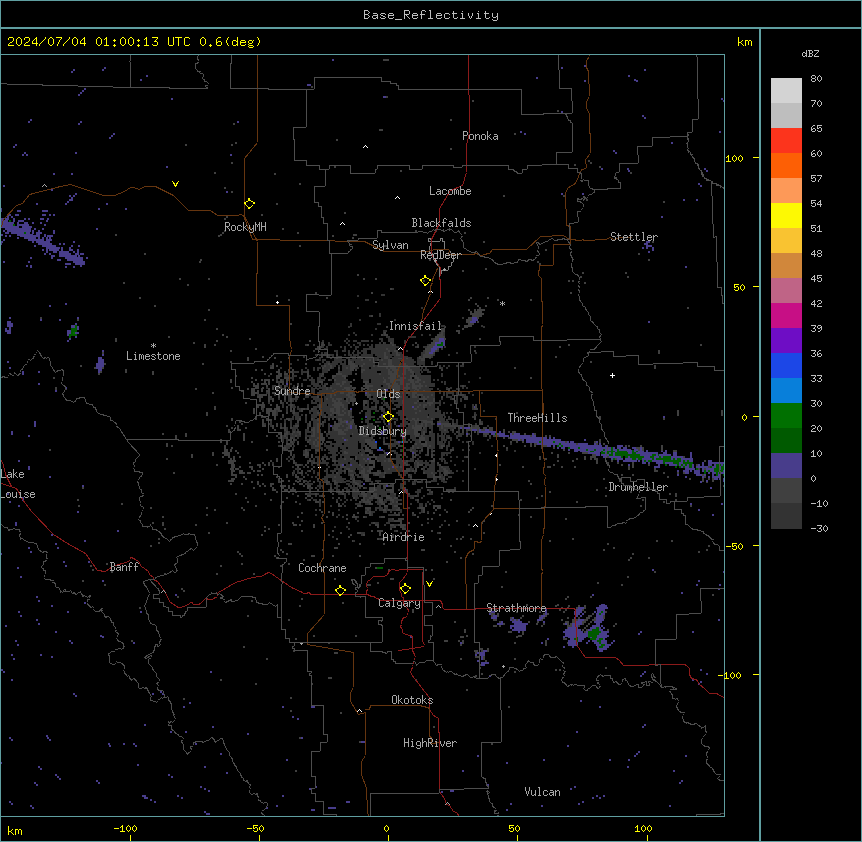Screen dimensions: 862x842
Task: Click the white asterisk east of Innisfail
Action: point(502,303)
